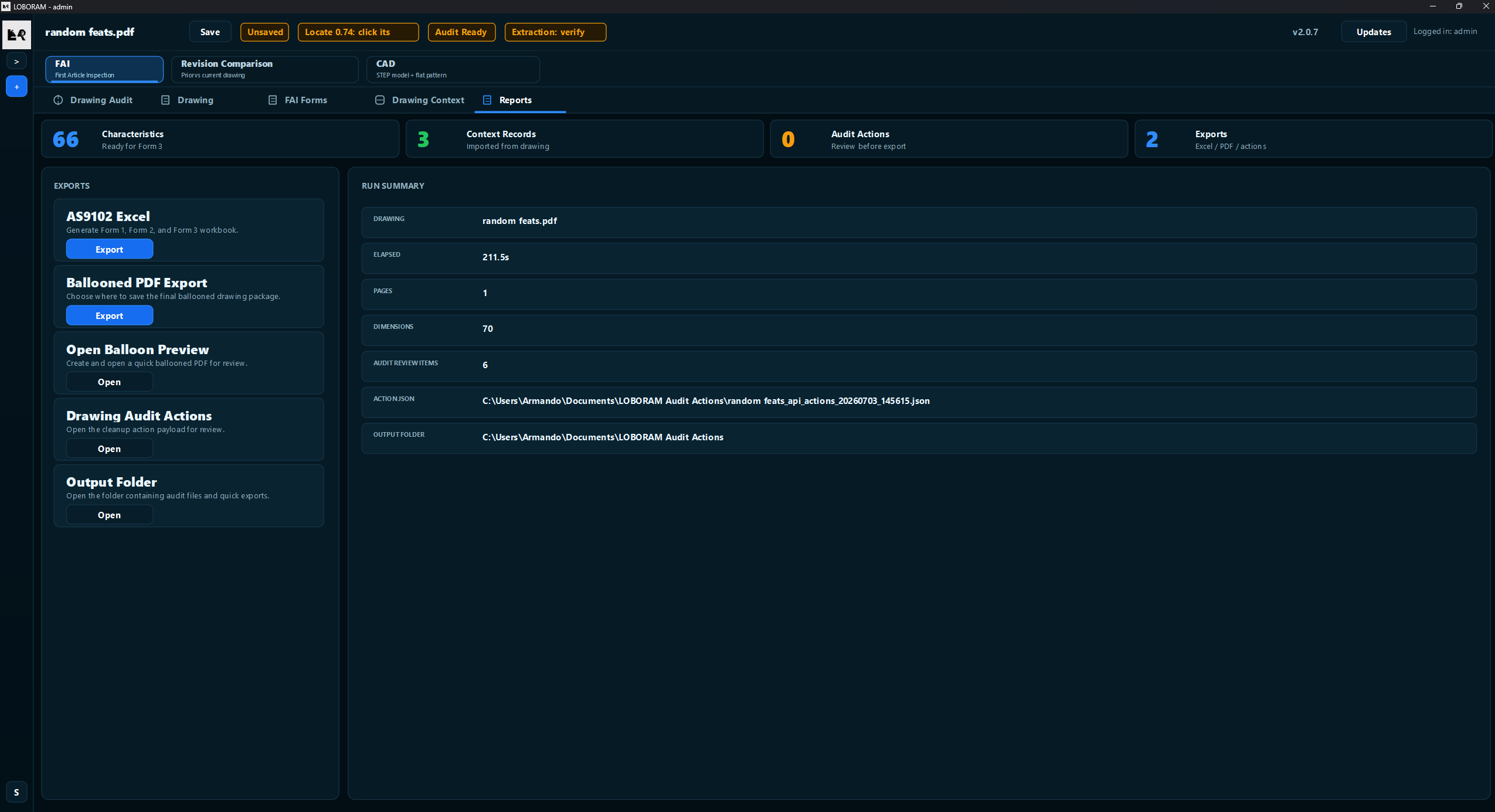Screen dimensions: 1495x812
Task: Select the Reports tab
Action: (520, 100)
